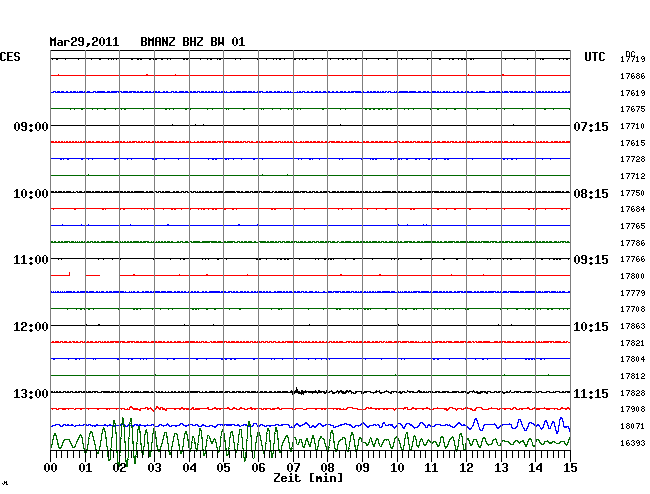Click the 07:15 UTC time label
Image resolution: width=650 pixels, height=494 pixels.
591,126
